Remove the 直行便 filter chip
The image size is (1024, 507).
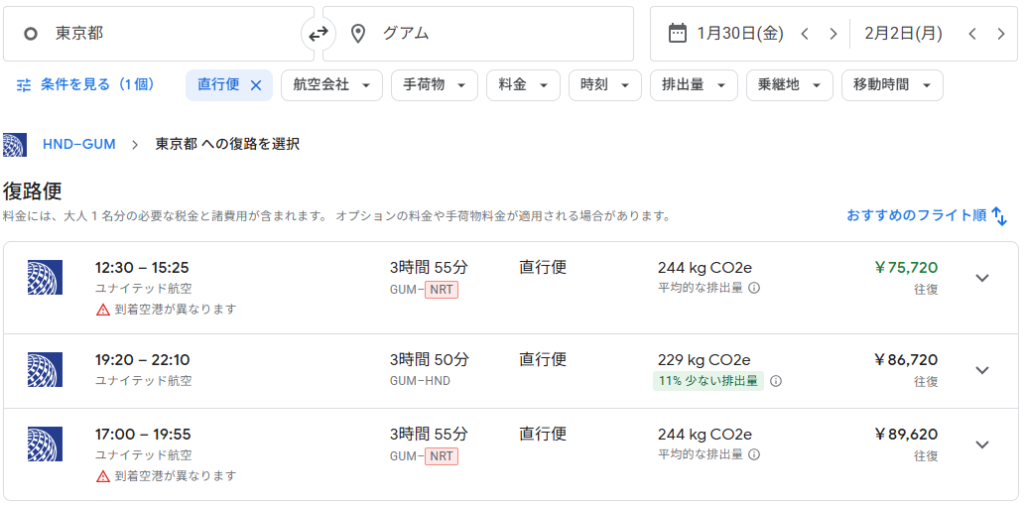[x=256, y=85]
